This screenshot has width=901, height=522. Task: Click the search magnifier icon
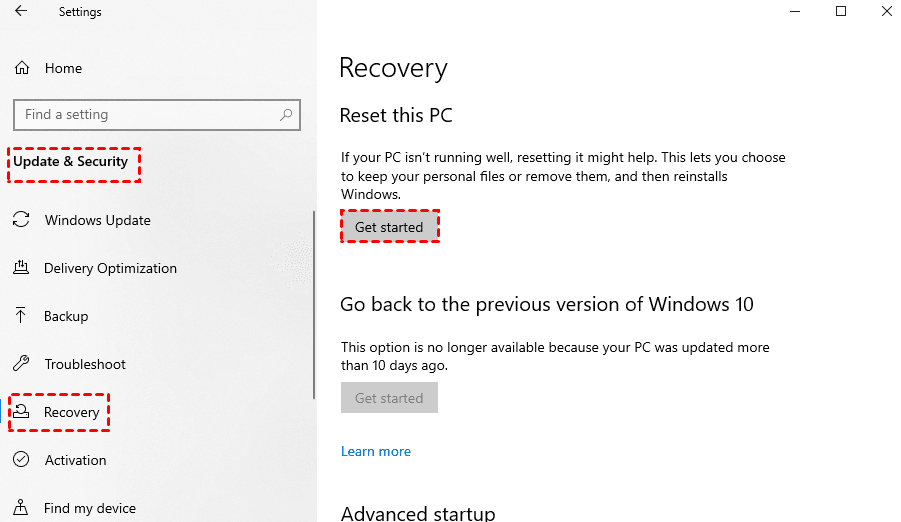point(287,114)
